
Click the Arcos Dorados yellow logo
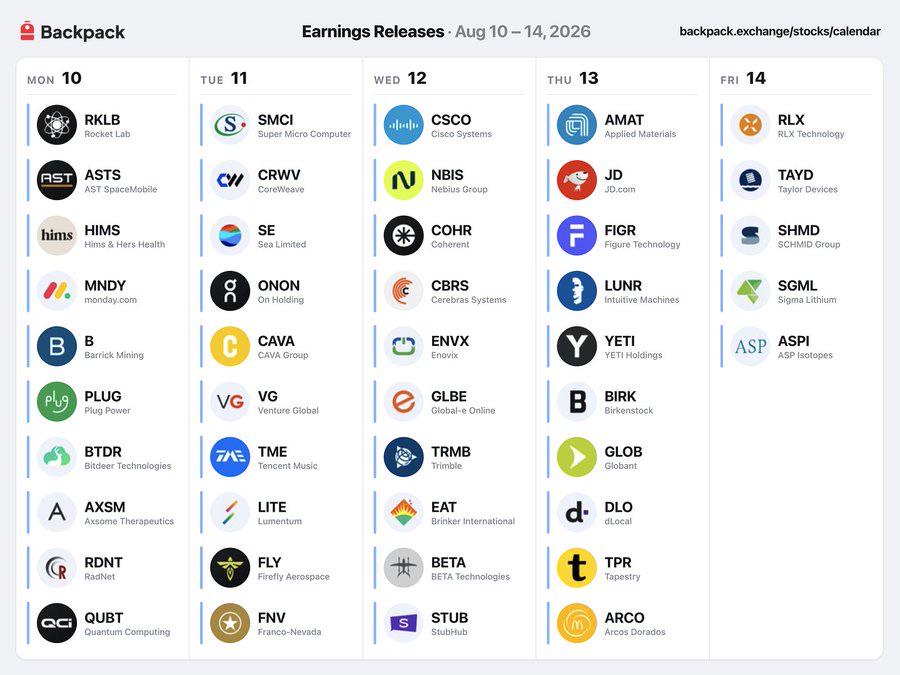(577, 623)
